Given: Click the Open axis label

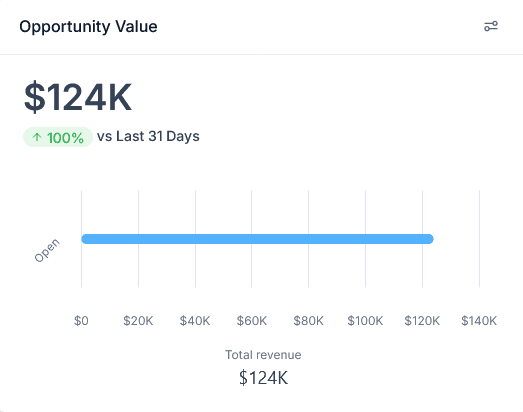Looking at the screenshot, I should tap(47, 250).
